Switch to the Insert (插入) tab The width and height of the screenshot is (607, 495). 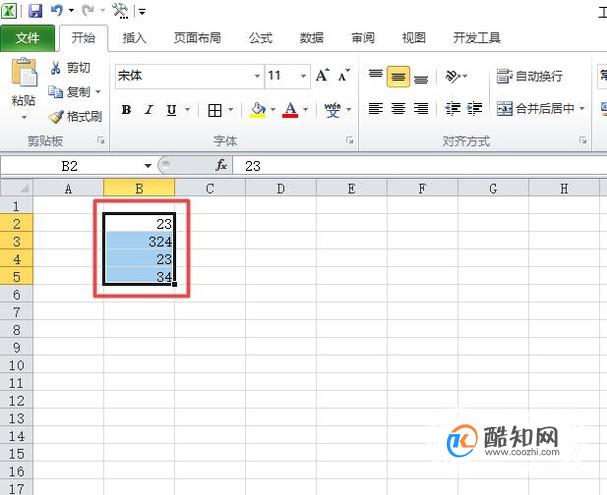pyautogui.click(x=134, y=38)
